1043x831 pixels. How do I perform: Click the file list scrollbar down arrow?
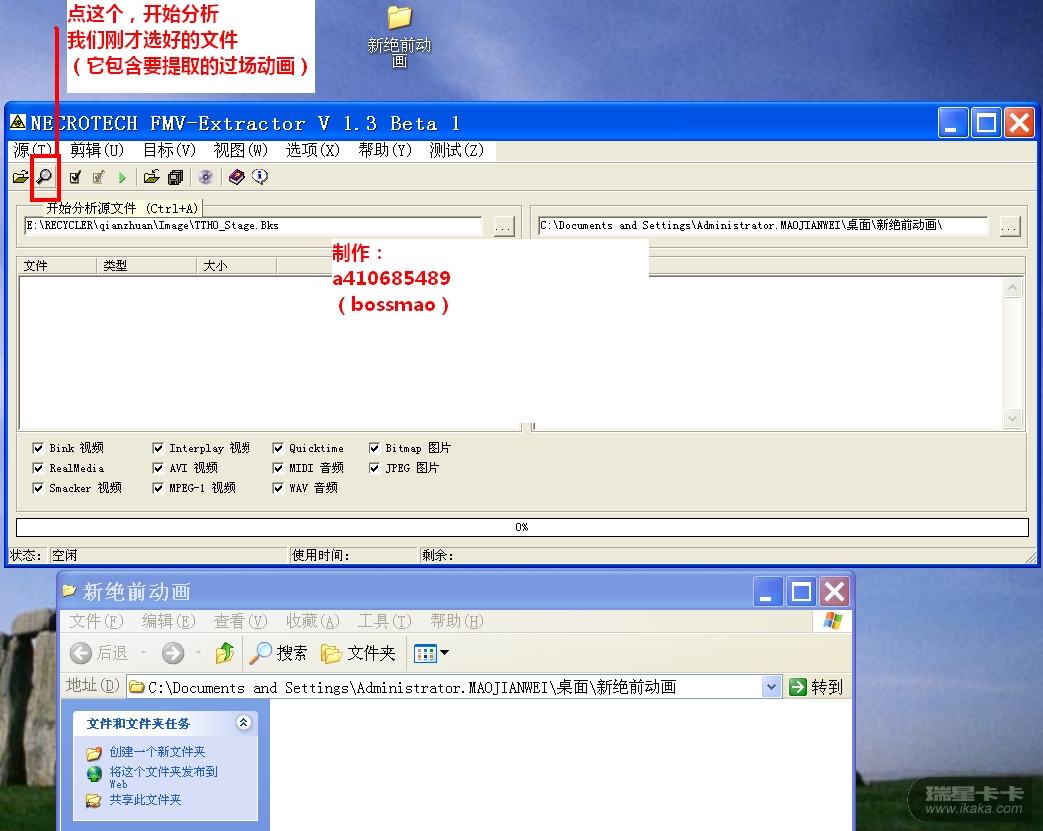tap(1012, 418)
